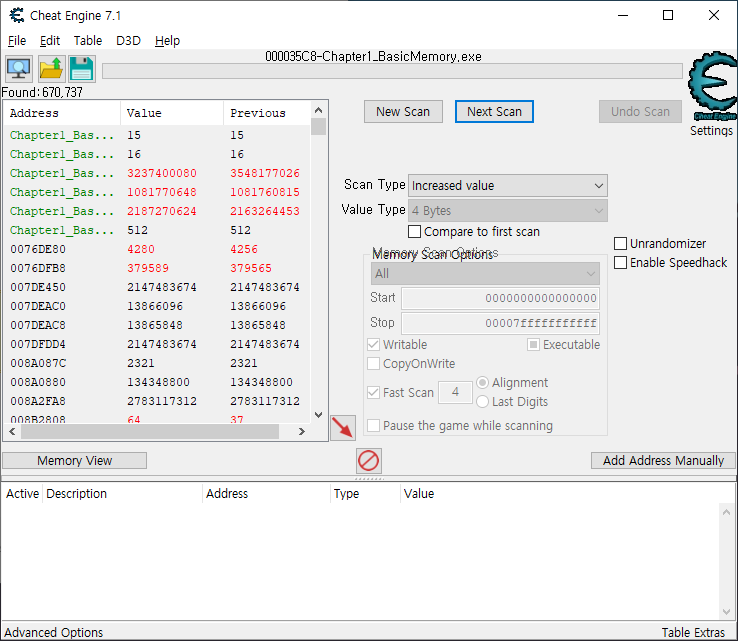Click the Start address input field
Image resolution: width=738 pixels, height=641 pixels.
click(500, 298)
